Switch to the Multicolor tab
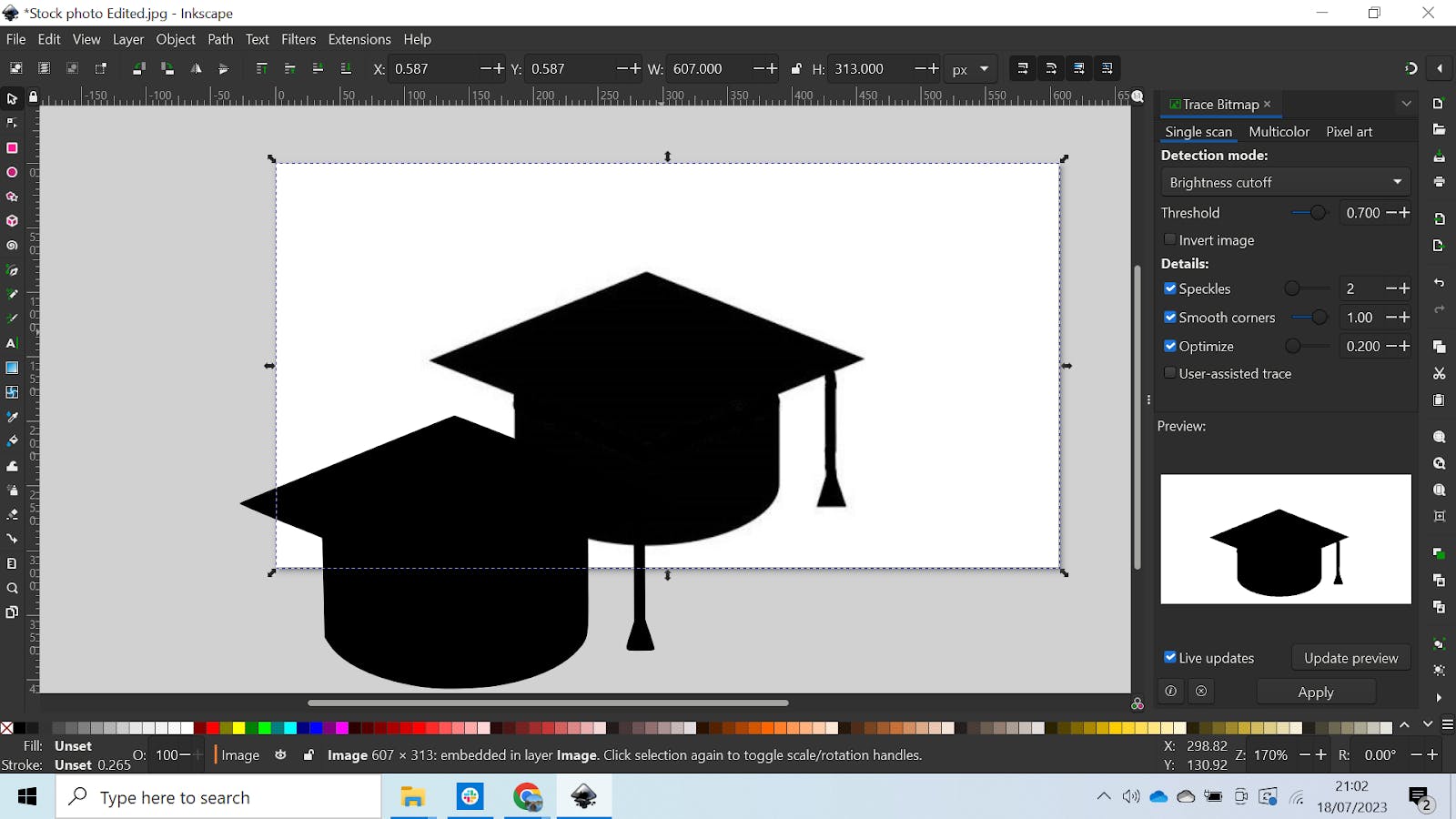Screen dimensions: 1456x819 (x=1279, y=132)
